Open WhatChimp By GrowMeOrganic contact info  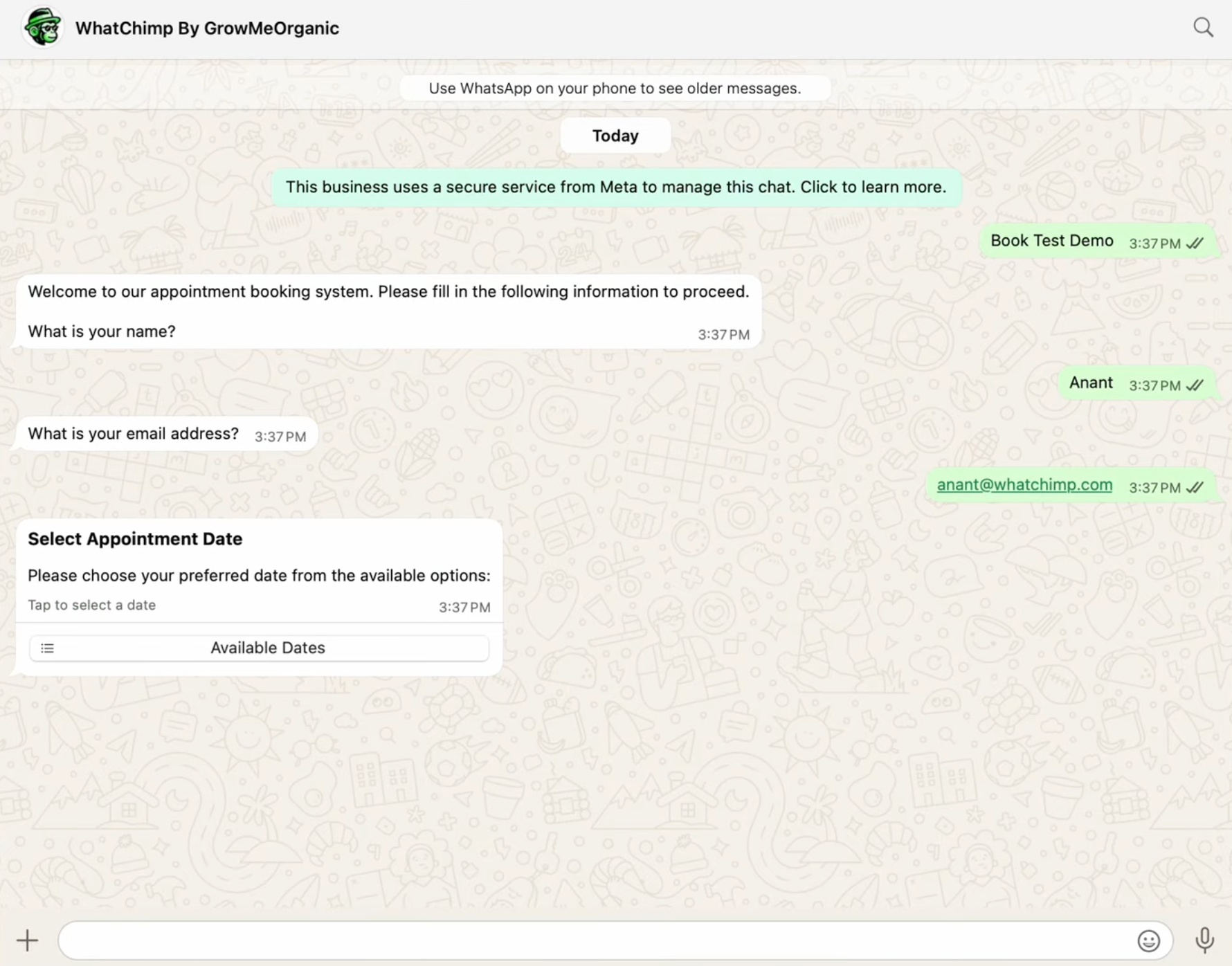tap(207, 28)
